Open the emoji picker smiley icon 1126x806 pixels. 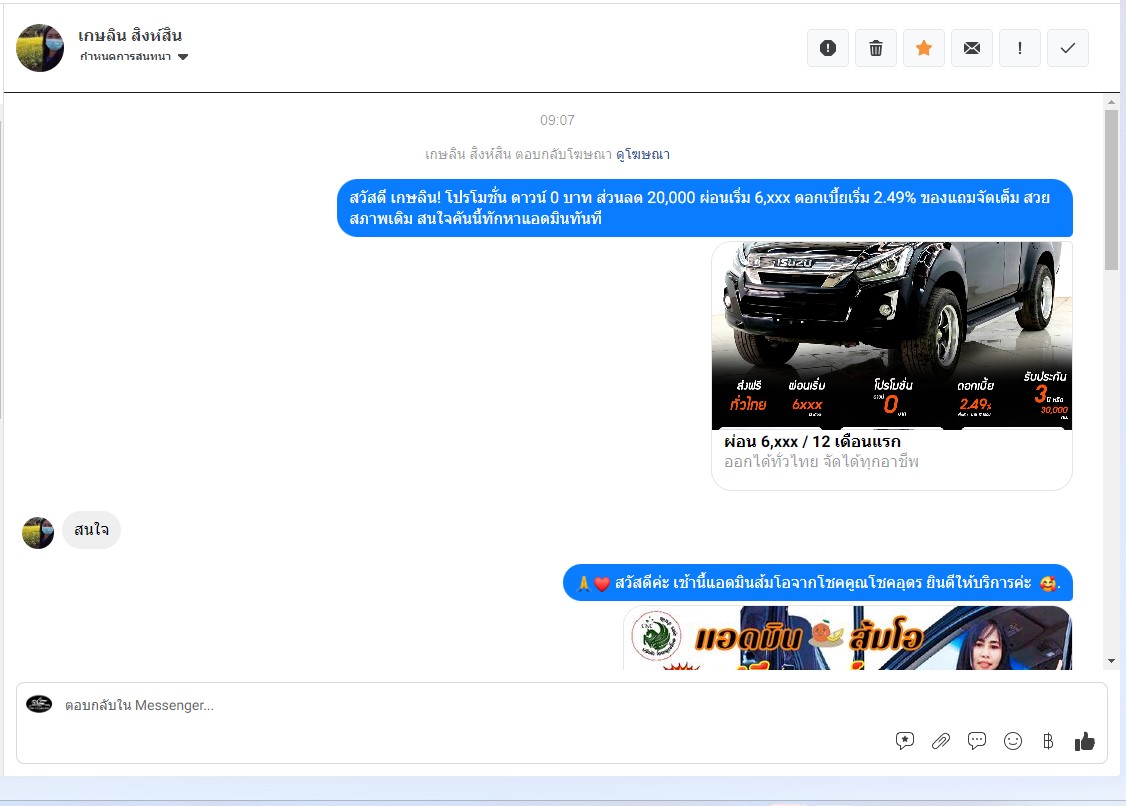(x=1013, y=741)
